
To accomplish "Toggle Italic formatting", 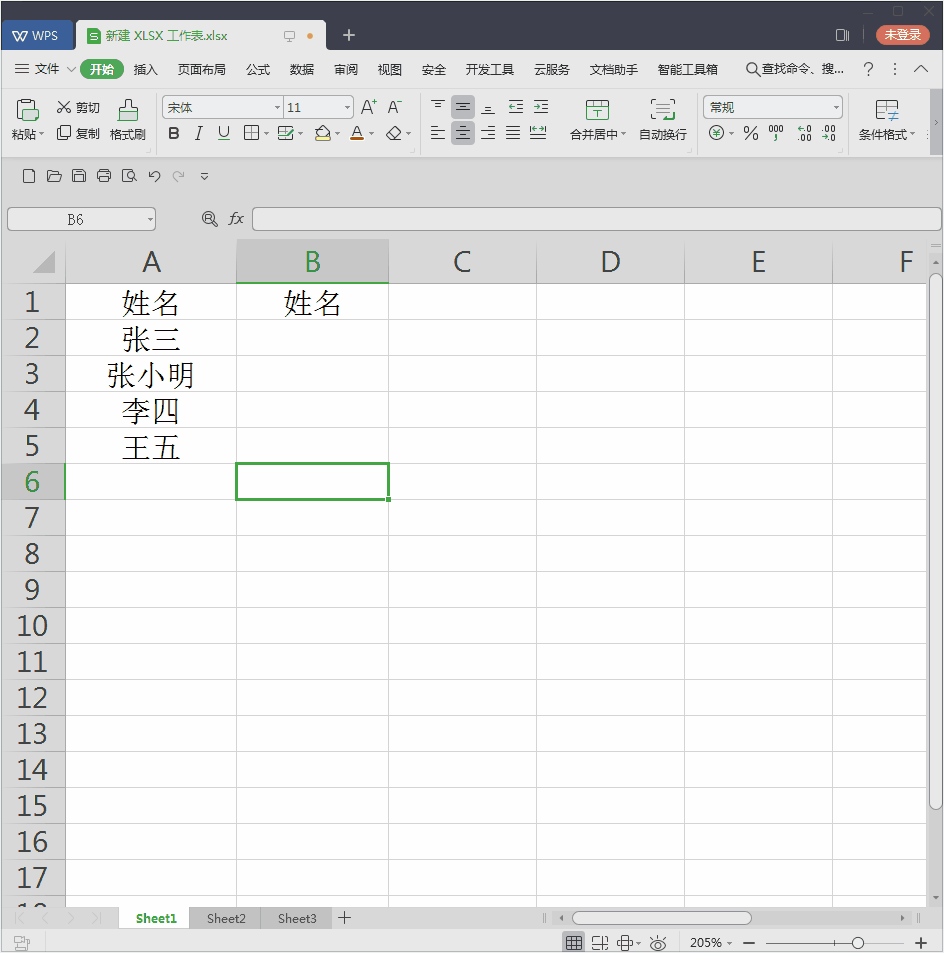I will (199, 133).
